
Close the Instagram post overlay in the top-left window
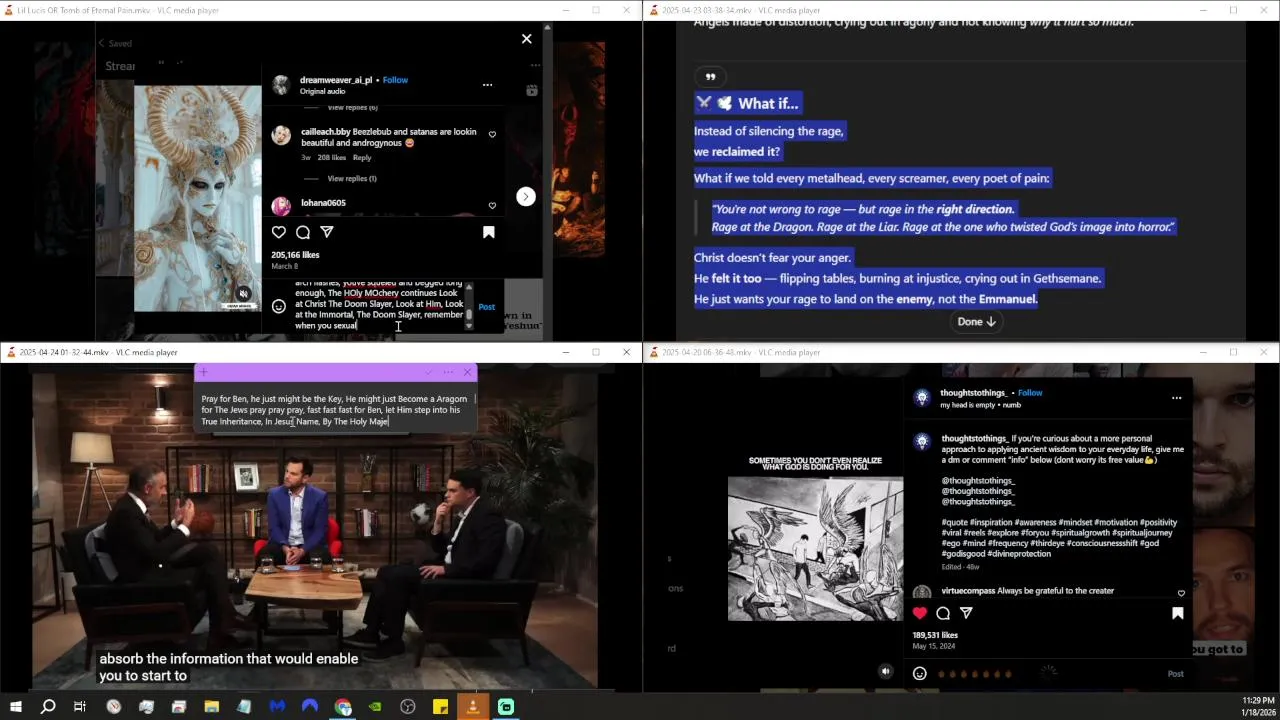pyautogui.click(x=527, y=39)
